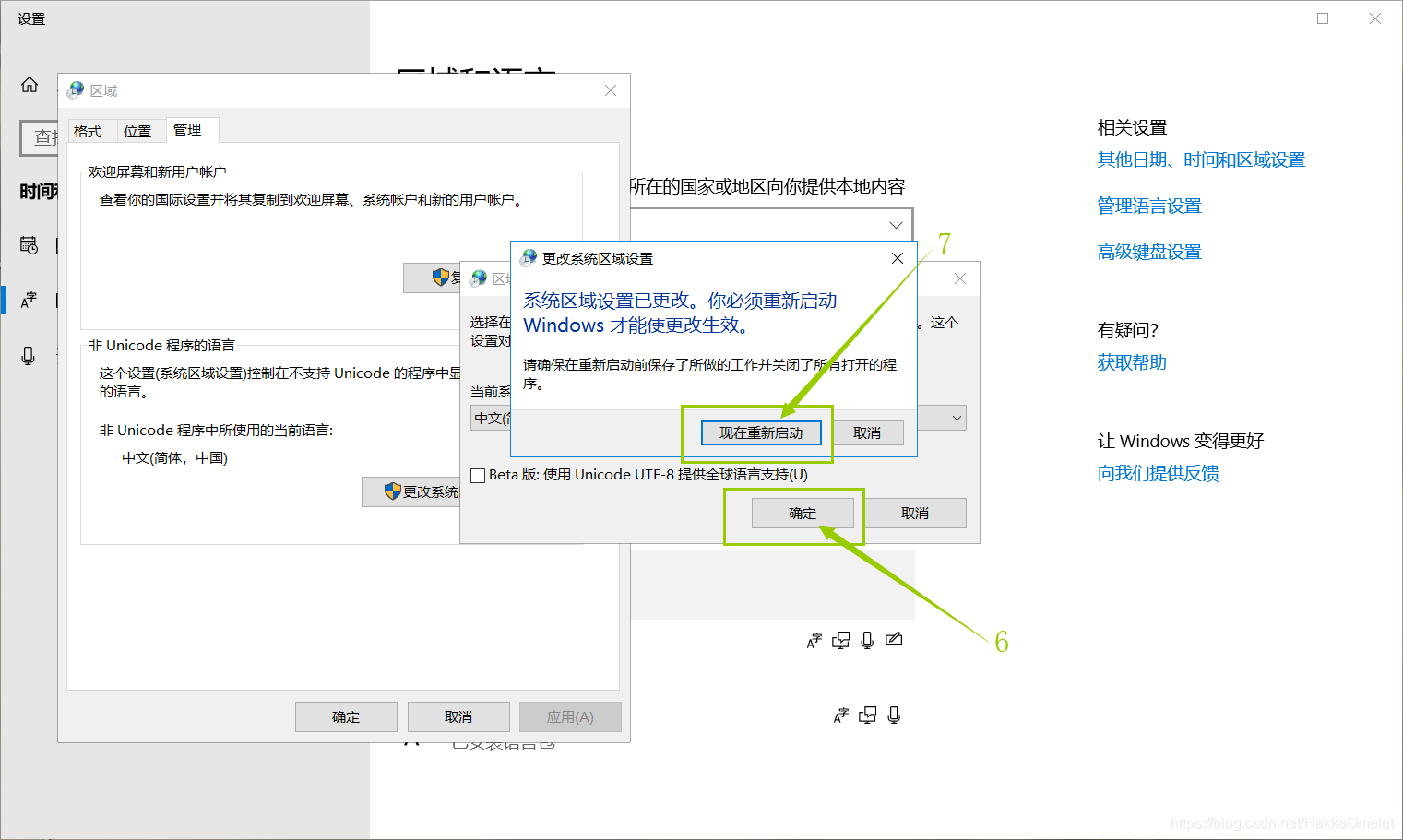The image size is (1403, 840).
Task: Click globe icon in 更改系统区域设置 title bar
Action: (529, 258)
